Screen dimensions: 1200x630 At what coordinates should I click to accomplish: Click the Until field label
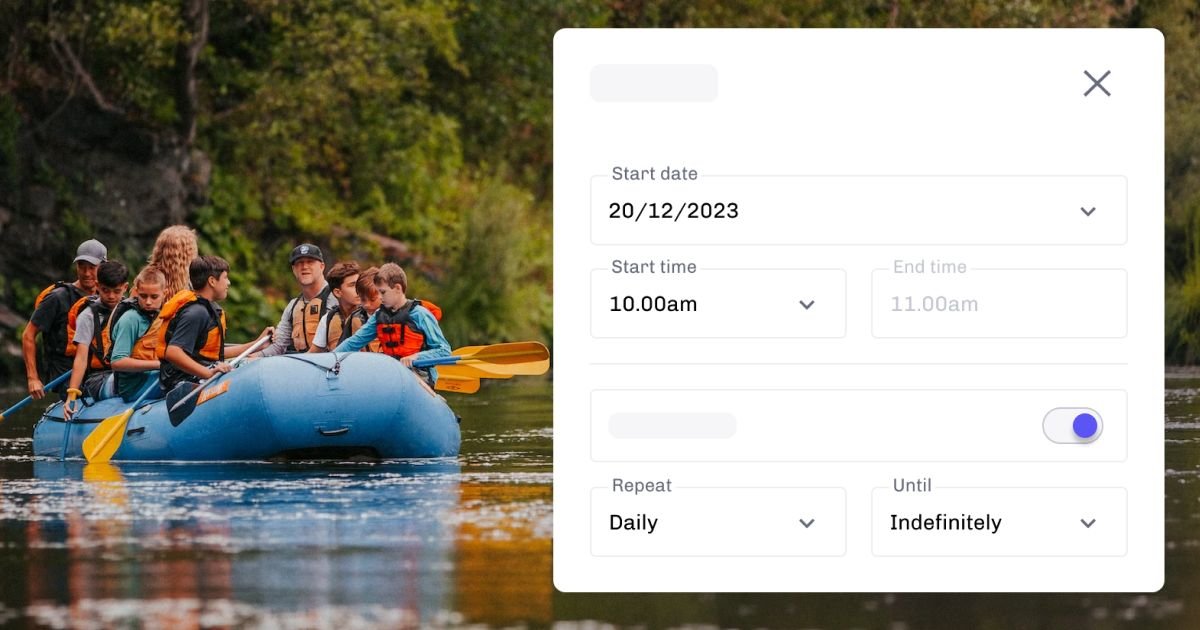912,486
